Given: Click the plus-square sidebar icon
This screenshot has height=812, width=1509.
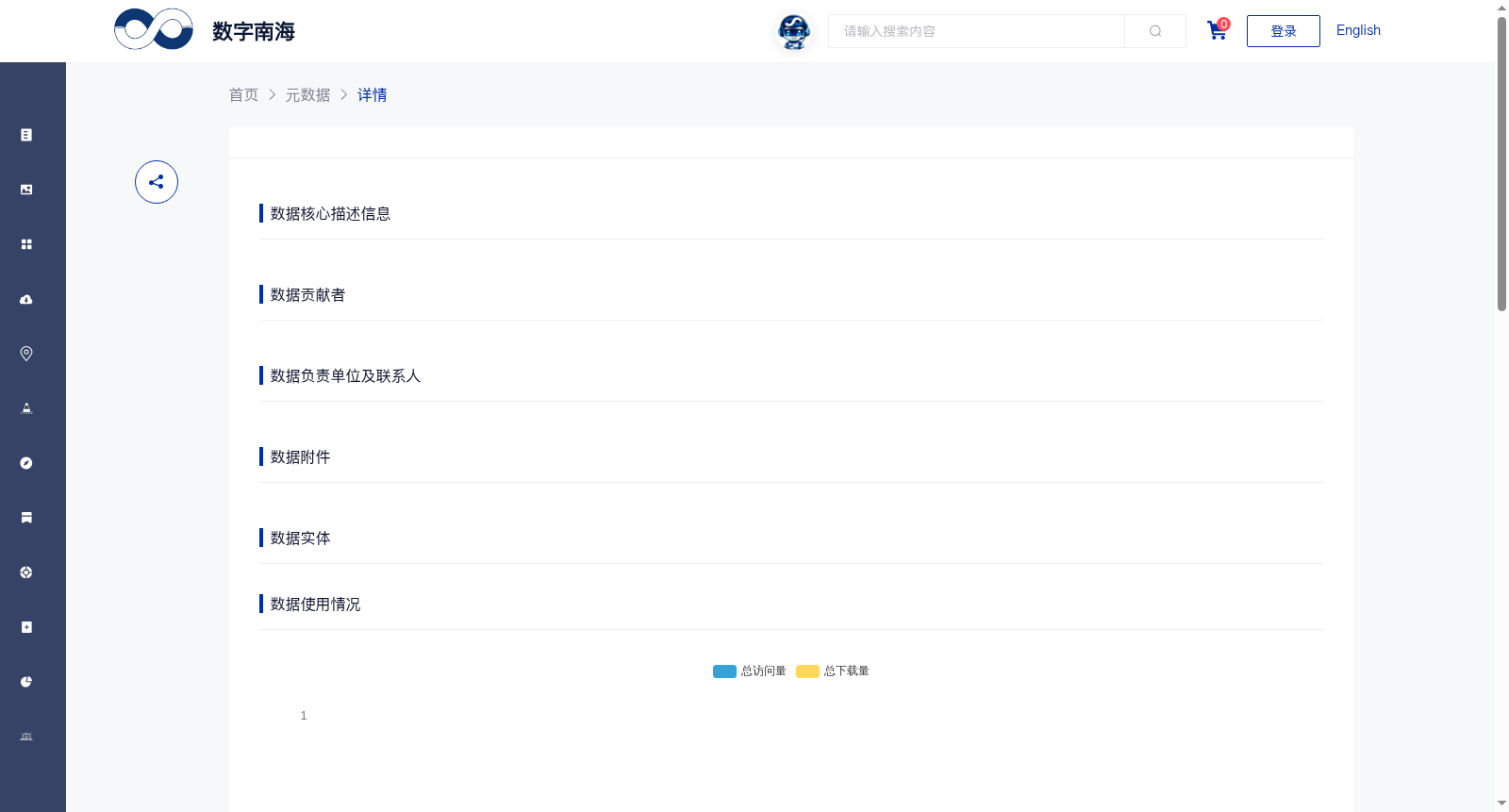Looking at the screenshot, I should point(26,627).
